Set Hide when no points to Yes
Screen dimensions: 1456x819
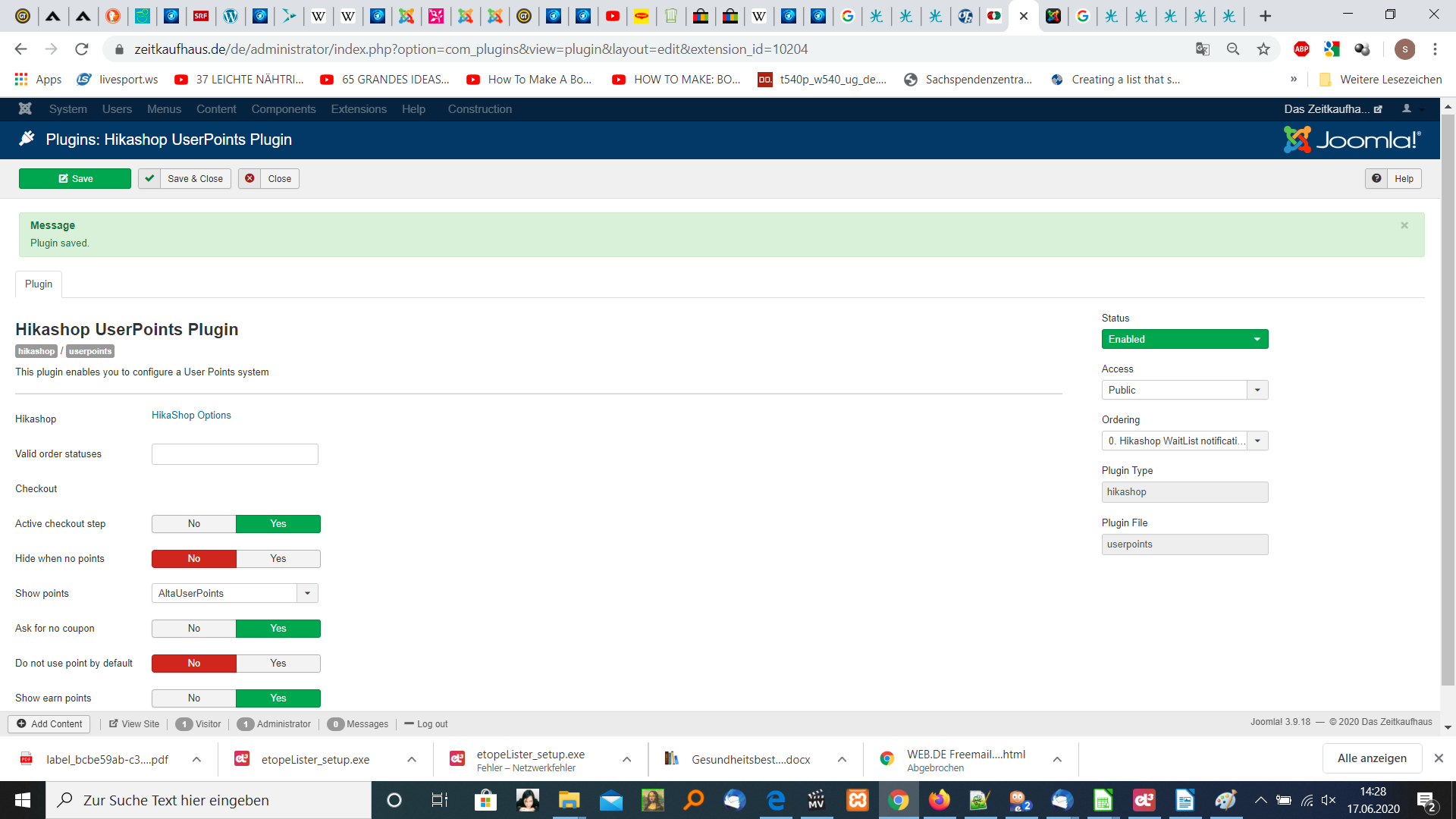point(278,559)
